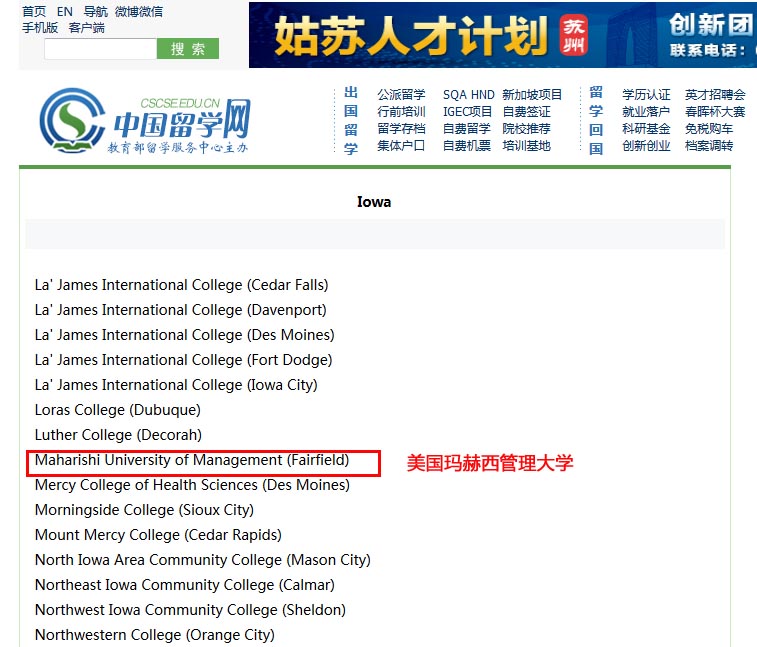Open 行前培训 menu item
Viewport: 757px width, 647px height.
point(401,112)
